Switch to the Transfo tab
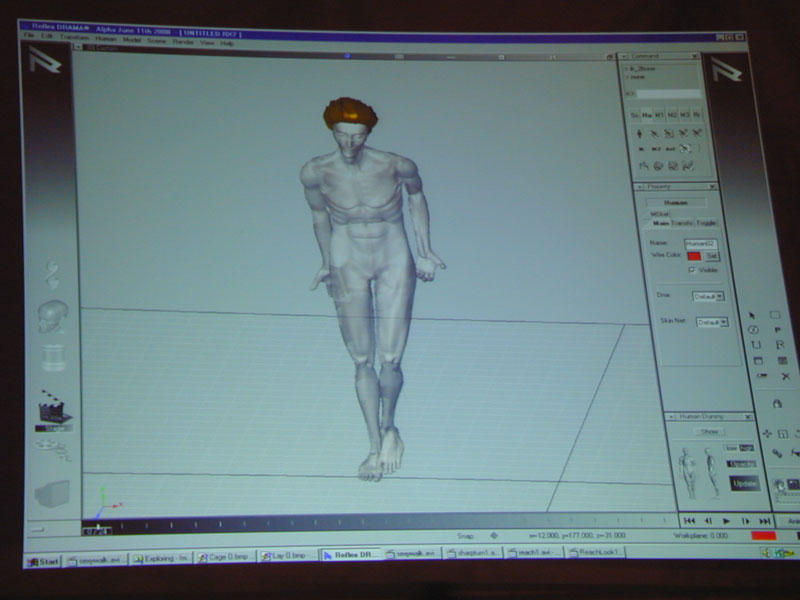800x600 pixels. (x=682, y=223)
